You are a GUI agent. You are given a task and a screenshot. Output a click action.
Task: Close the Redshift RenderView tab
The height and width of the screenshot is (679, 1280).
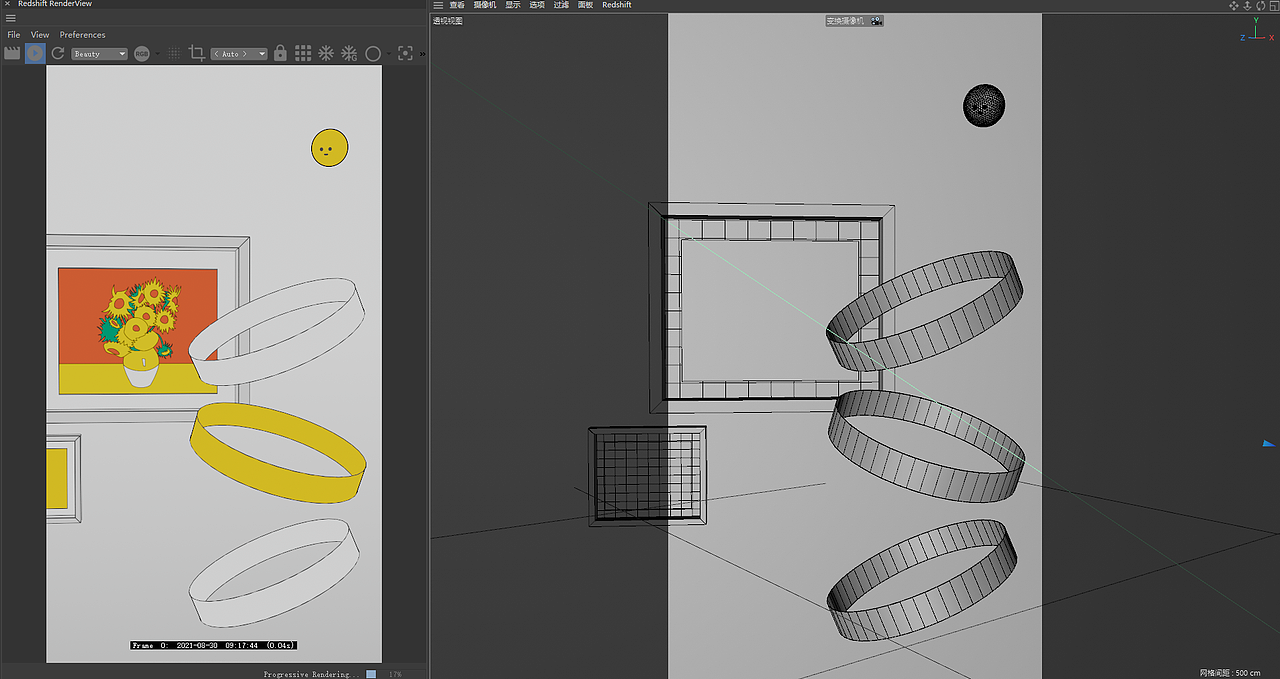point(7,4)
